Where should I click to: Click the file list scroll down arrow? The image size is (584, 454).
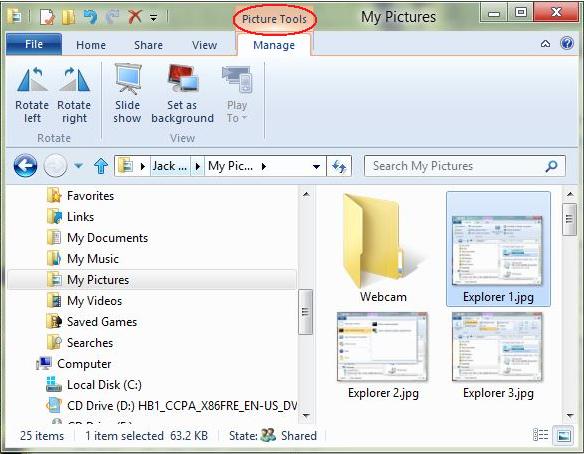pos(570,416)
